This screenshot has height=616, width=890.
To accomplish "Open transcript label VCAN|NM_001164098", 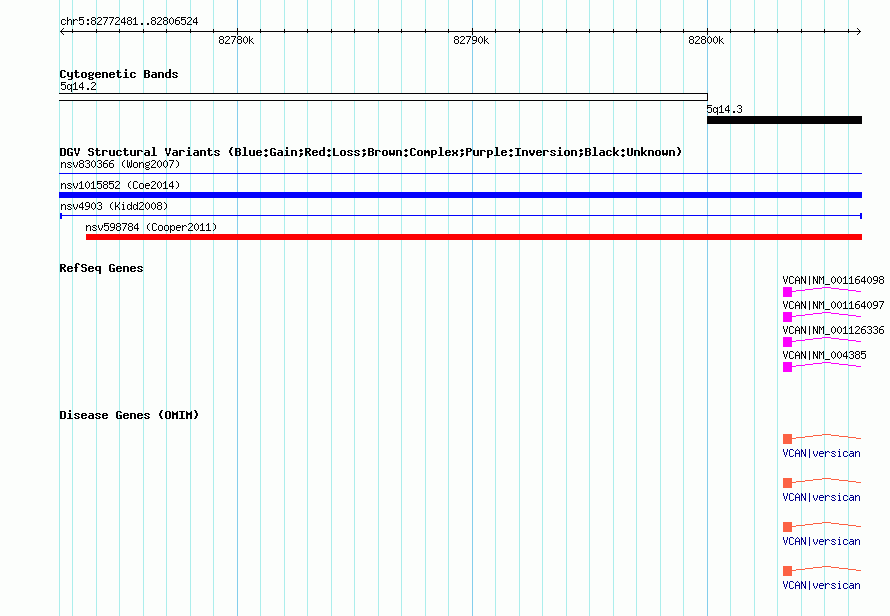I will coord(833,280).
